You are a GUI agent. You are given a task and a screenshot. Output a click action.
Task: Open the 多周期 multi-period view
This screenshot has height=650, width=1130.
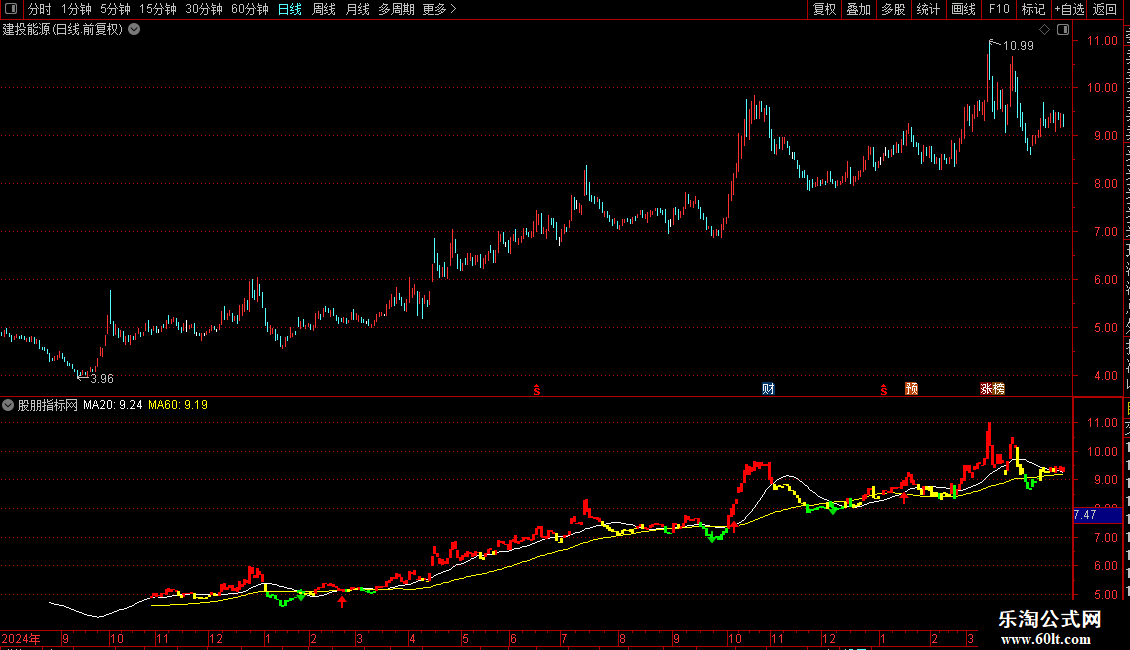(x=396, y=9)
